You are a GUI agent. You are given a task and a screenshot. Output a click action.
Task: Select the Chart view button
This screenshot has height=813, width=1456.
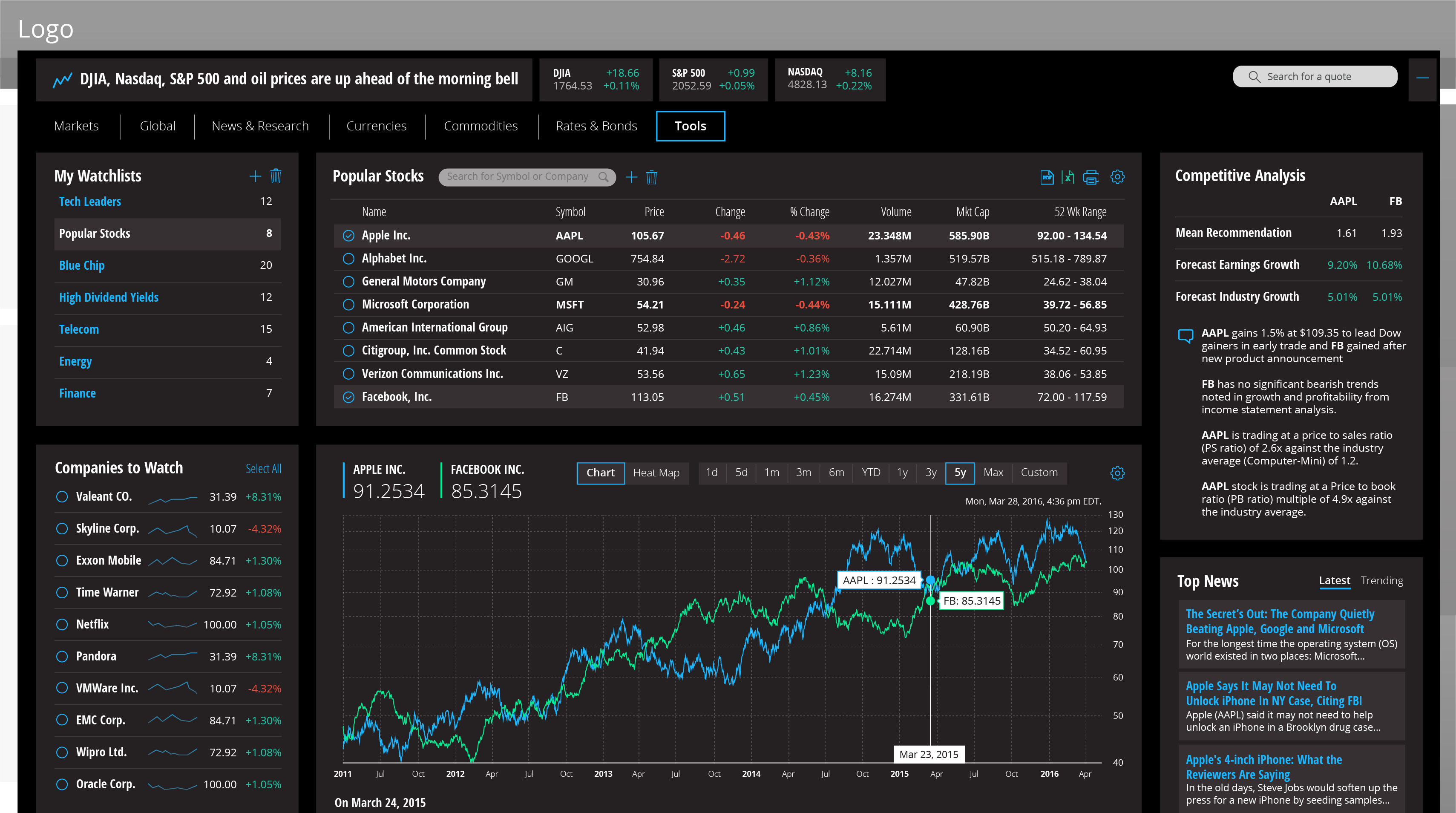601,473
